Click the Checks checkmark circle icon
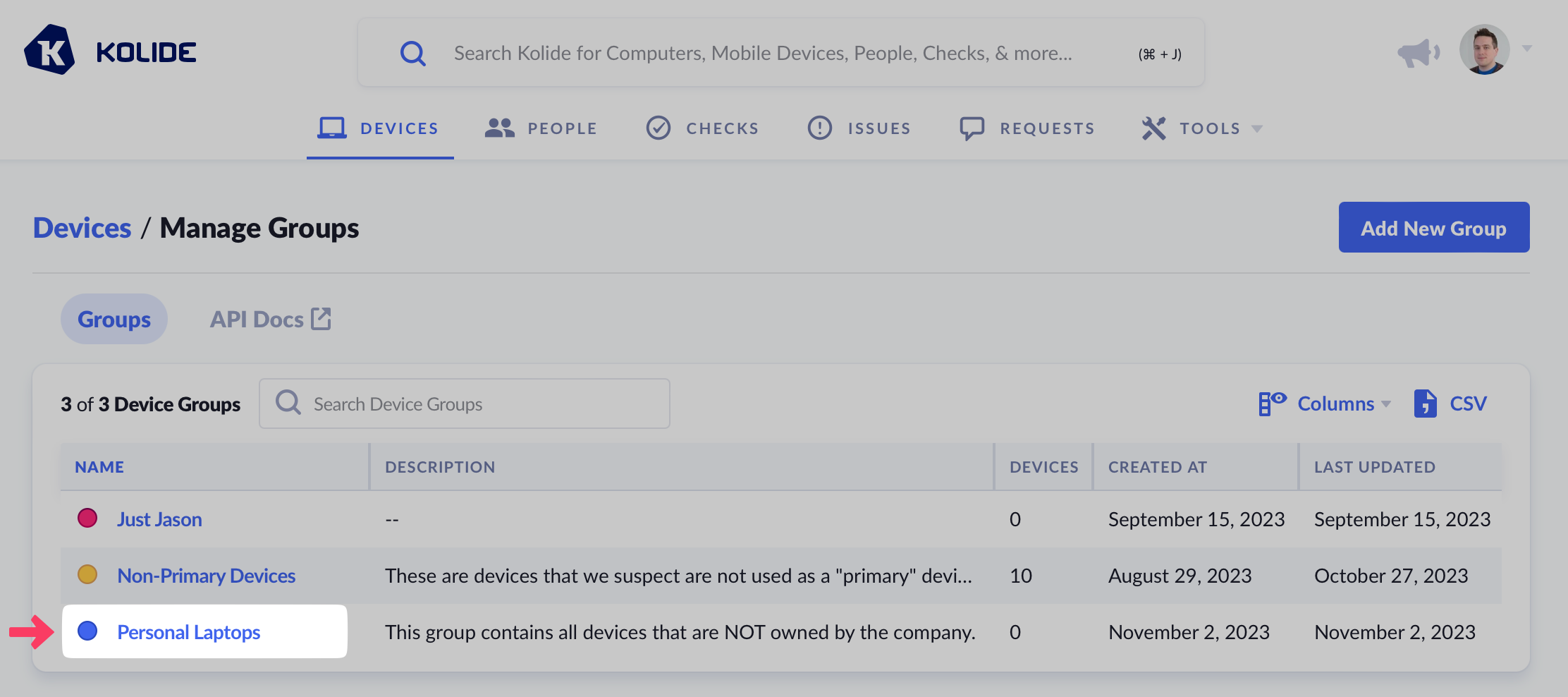This screenshot has width=1568, height=697. coord(659,128)
